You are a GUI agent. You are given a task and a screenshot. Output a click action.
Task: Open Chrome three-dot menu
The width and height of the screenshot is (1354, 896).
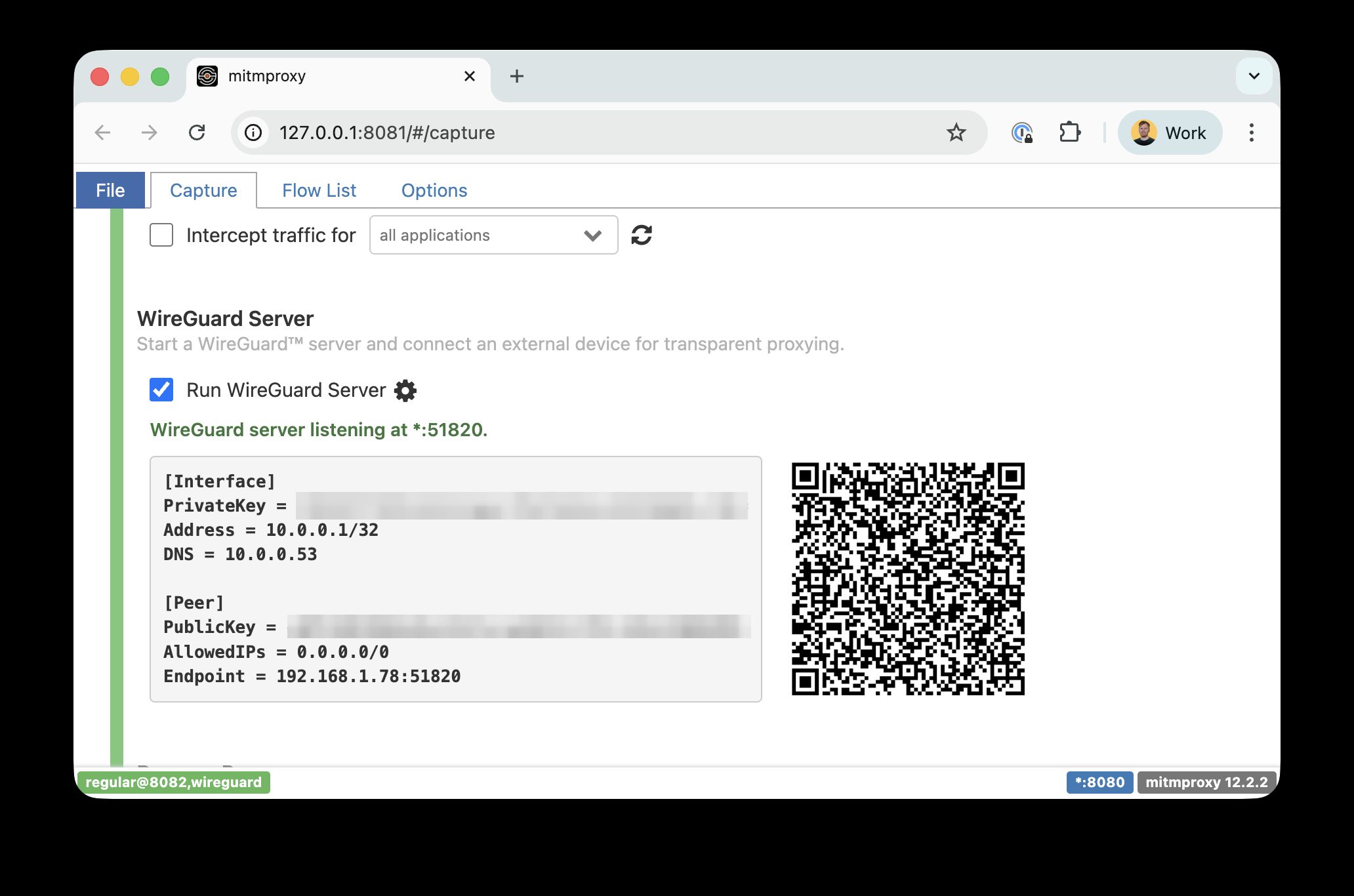coord(1252,132)
